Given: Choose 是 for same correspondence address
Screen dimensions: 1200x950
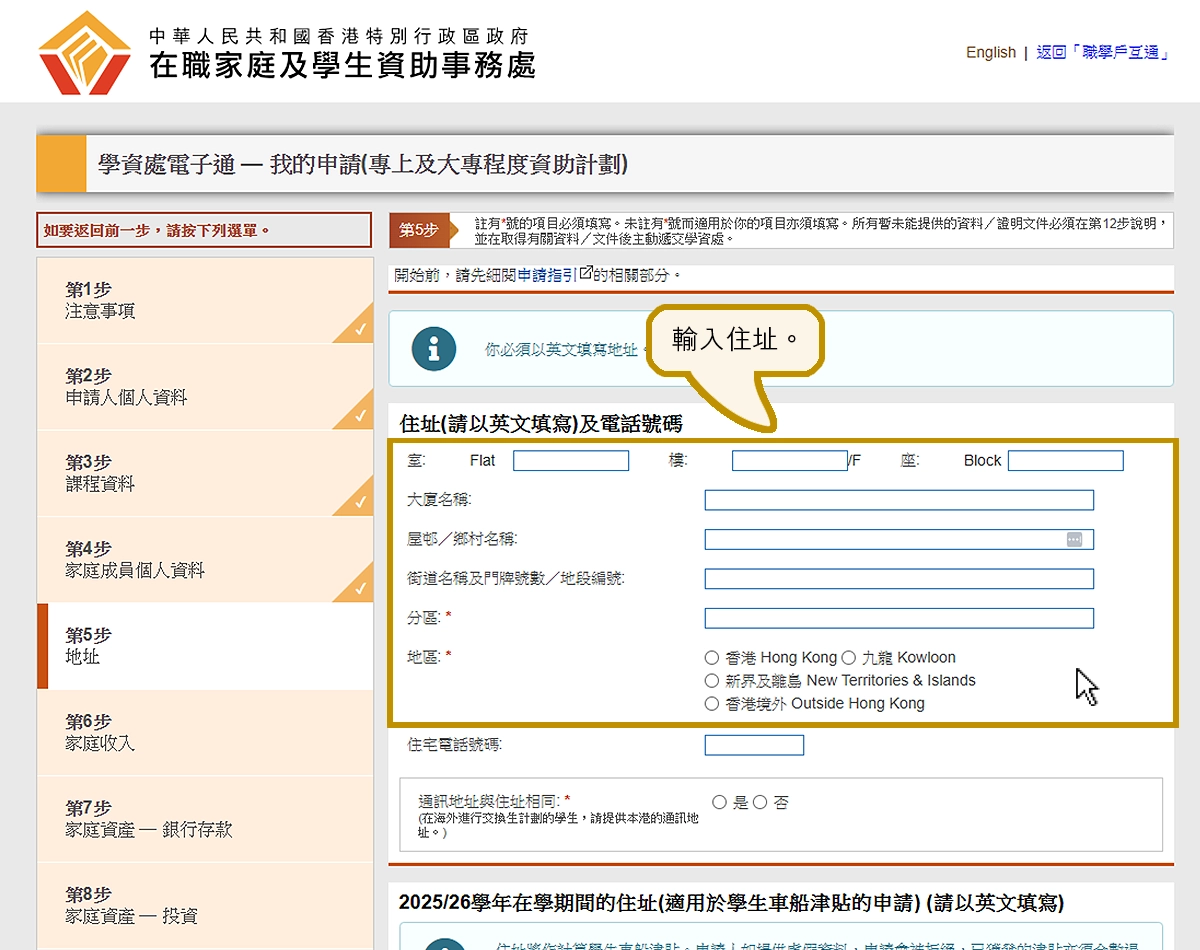Looking at the screenshot, I should (x=720, y=802).
